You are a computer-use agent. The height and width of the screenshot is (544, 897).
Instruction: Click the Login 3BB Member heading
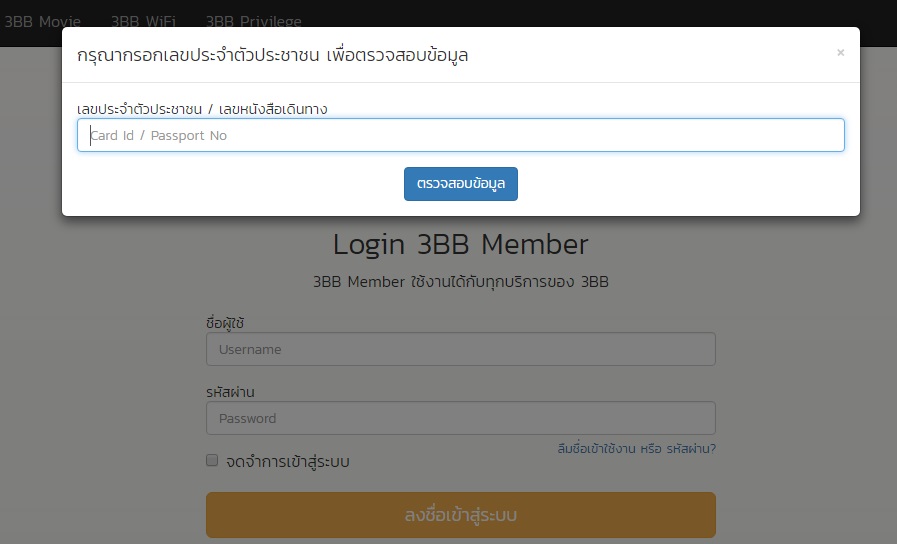tap(461, 245)
